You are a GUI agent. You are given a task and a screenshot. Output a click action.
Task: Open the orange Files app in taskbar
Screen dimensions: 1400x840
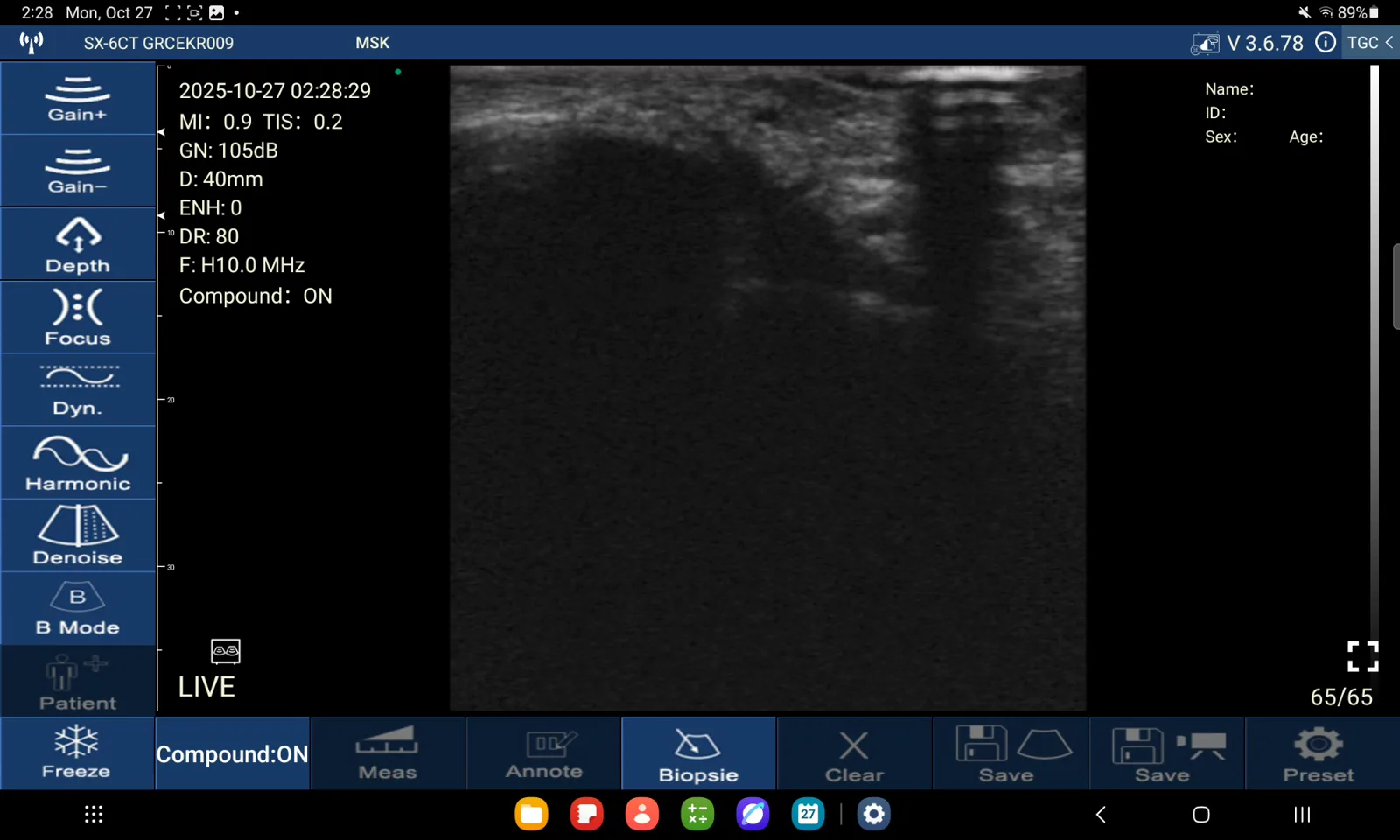click(x=531, y=815)
